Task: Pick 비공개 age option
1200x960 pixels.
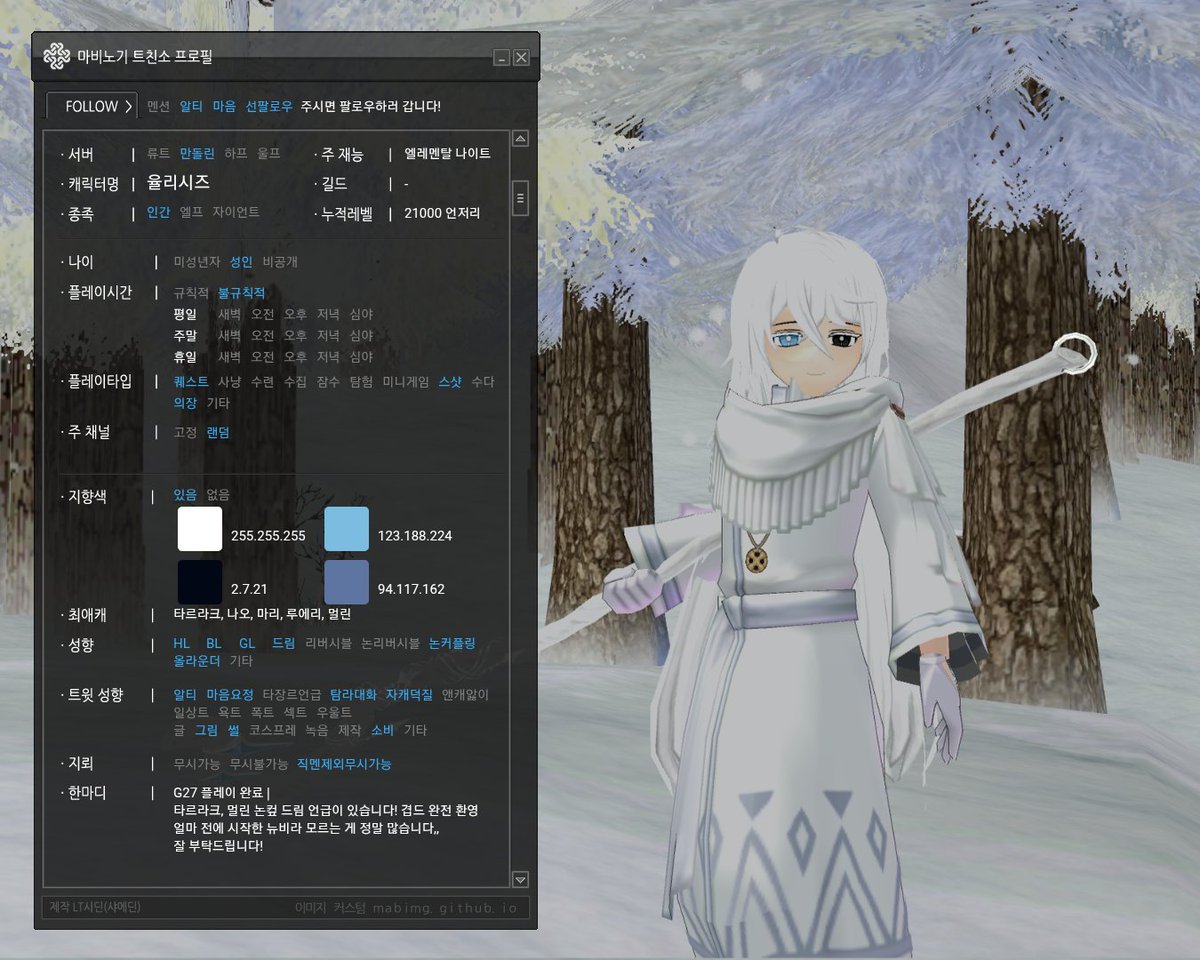Action: tap(280, 262)
